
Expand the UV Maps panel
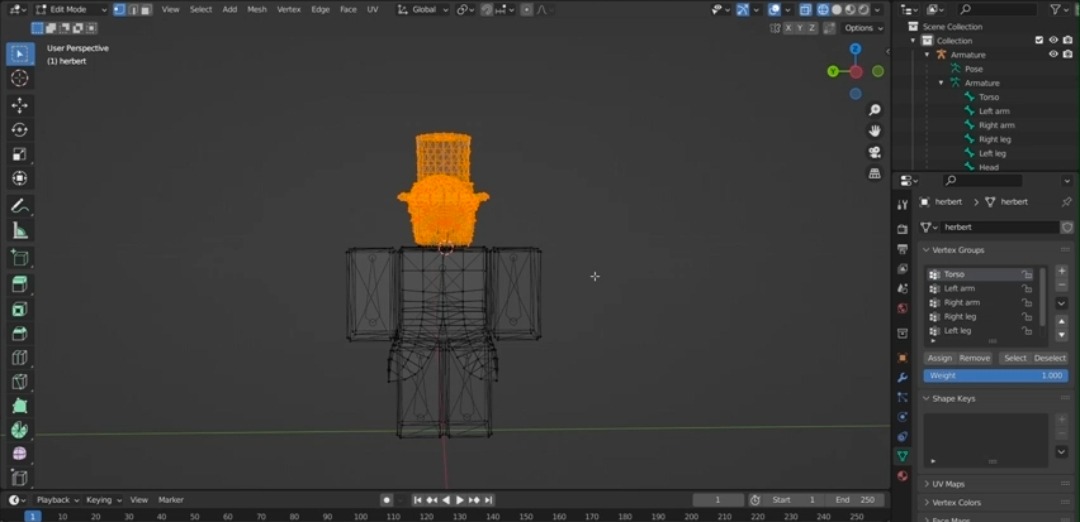[948, 484]
